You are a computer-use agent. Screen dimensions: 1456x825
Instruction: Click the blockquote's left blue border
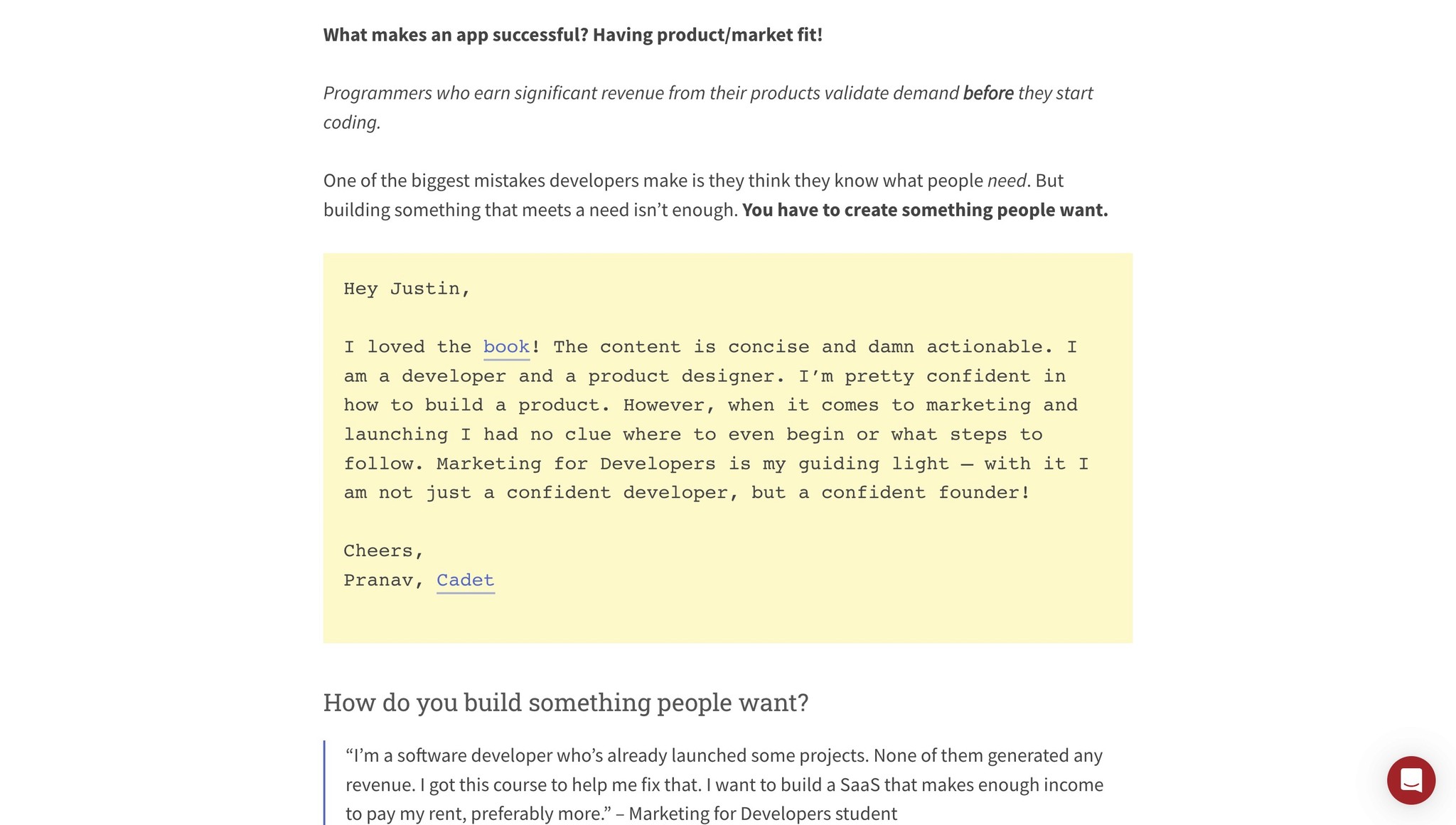[326, 782]
